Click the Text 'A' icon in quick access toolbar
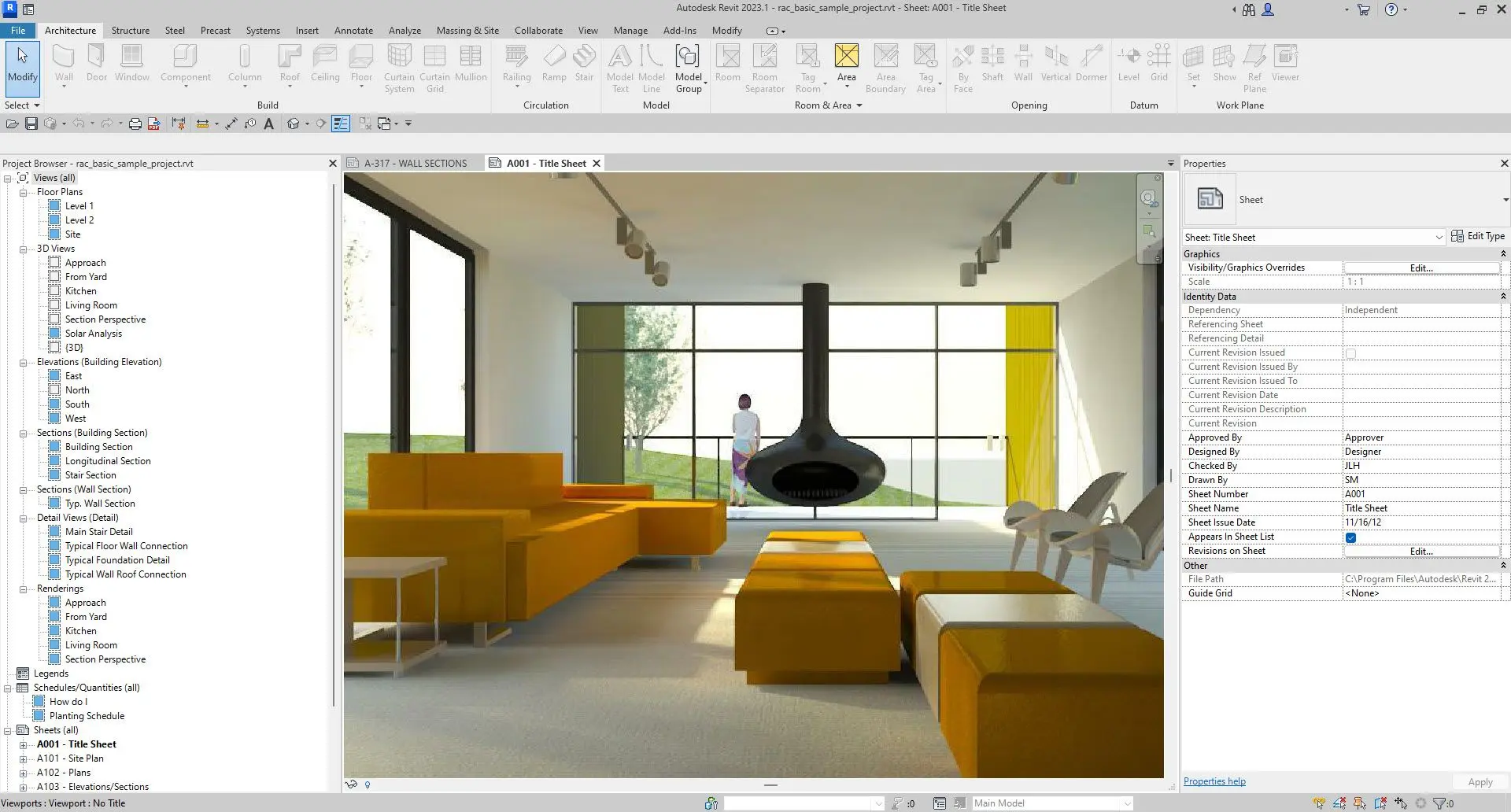 268,124
